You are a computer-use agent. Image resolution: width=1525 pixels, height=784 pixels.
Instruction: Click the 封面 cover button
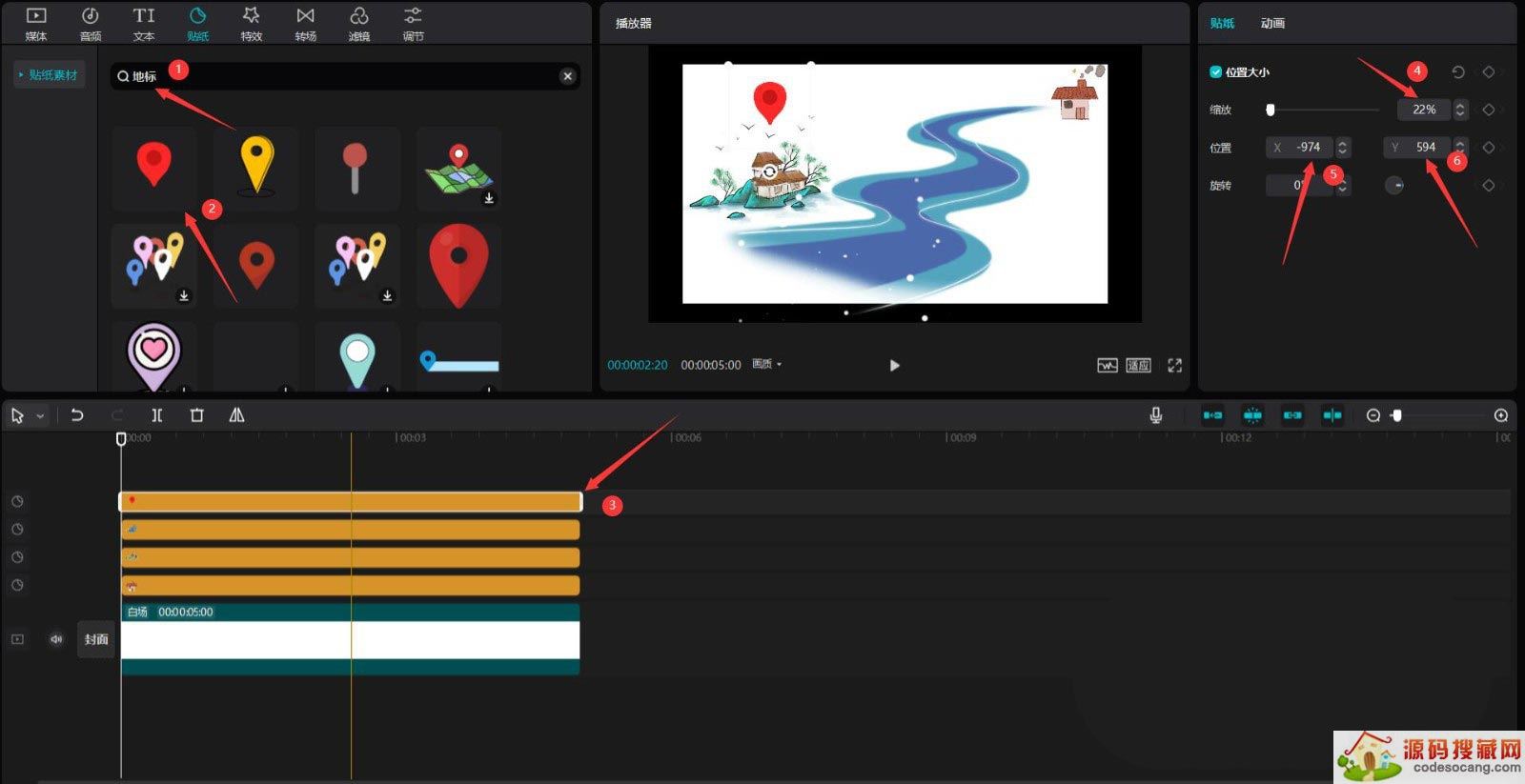96,639
